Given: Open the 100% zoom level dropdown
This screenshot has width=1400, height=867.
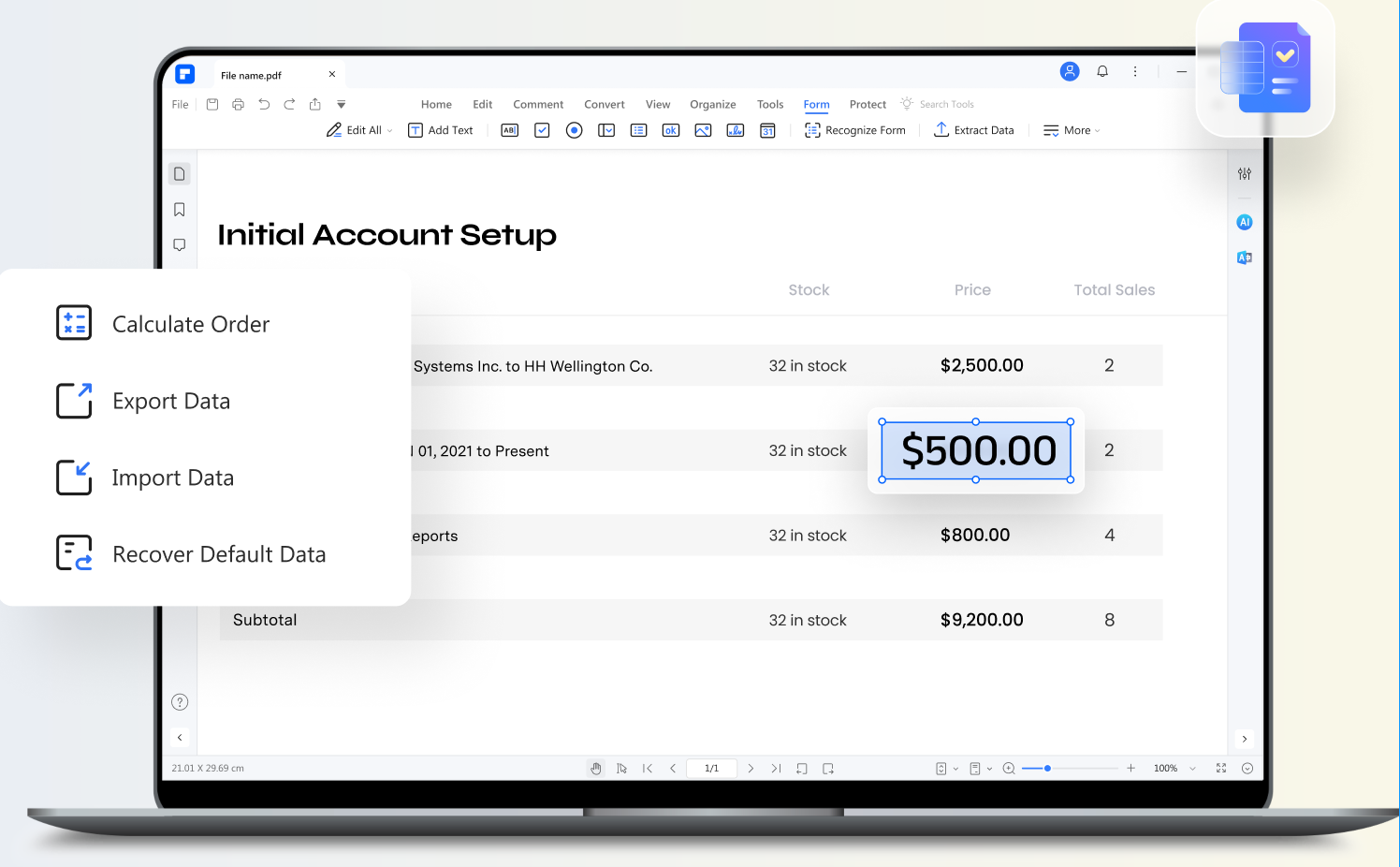Looking at the screenshot, I should click(x=1174, y=768).
